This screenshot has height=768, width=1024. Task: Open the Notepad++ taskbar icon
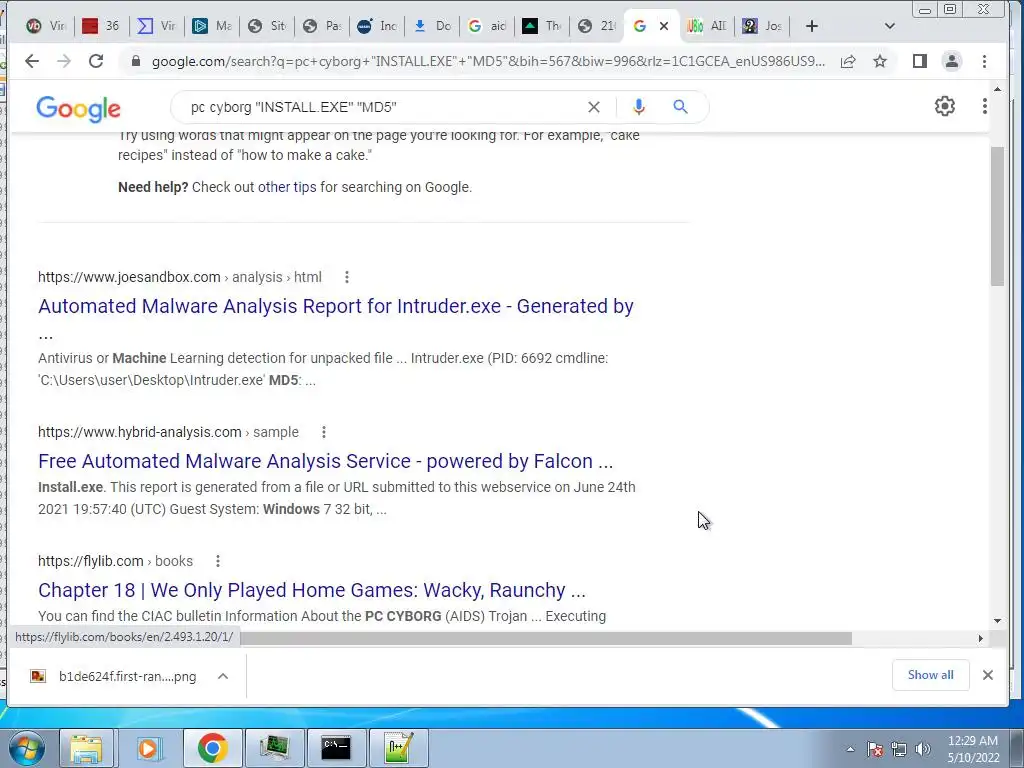[x=398, y=748]
